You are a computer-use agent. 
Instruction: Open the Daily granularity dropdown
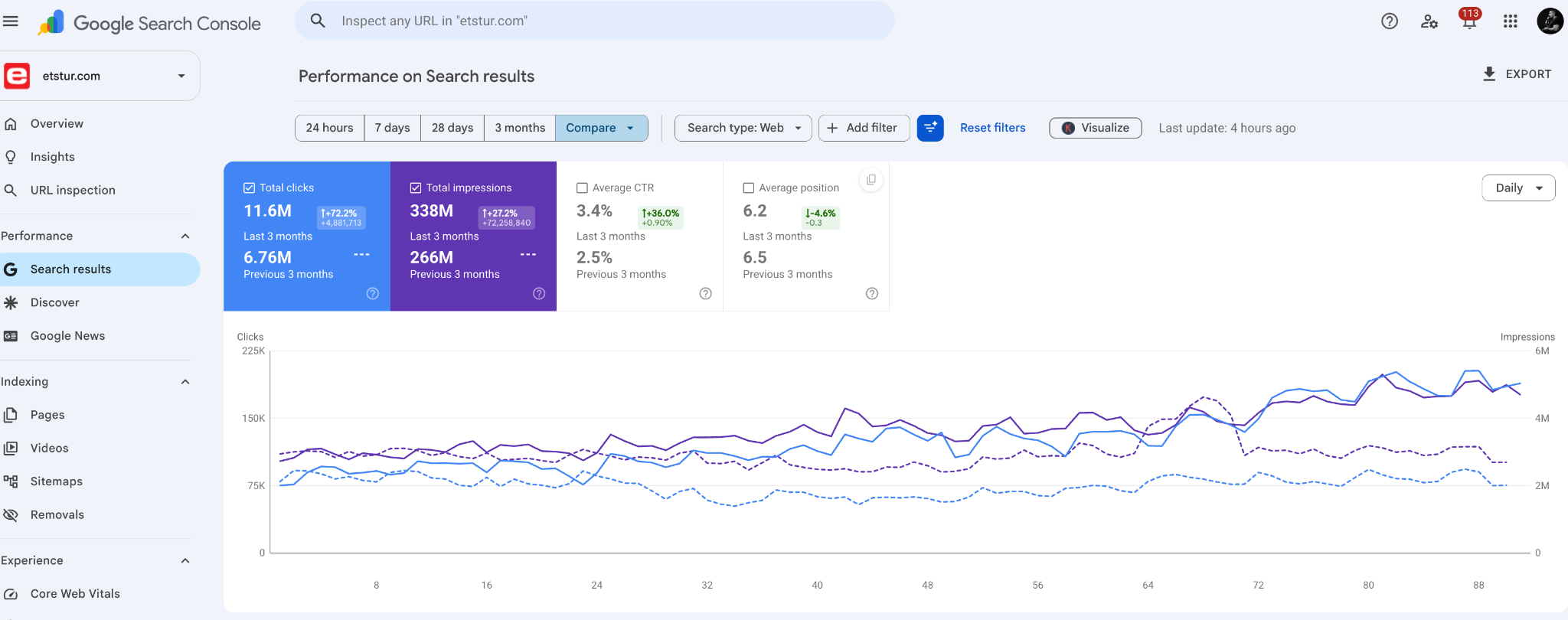coord(1518,188)
